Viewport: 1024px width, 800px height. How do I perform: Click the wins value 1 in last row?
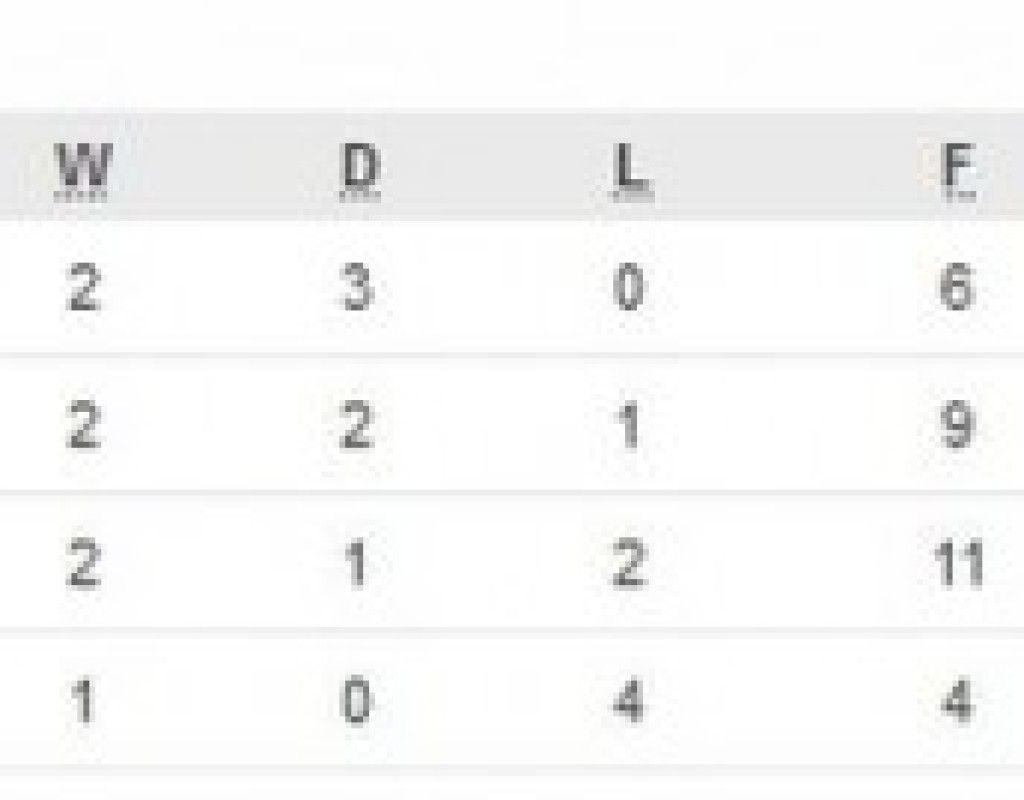(x=84, y=701)
